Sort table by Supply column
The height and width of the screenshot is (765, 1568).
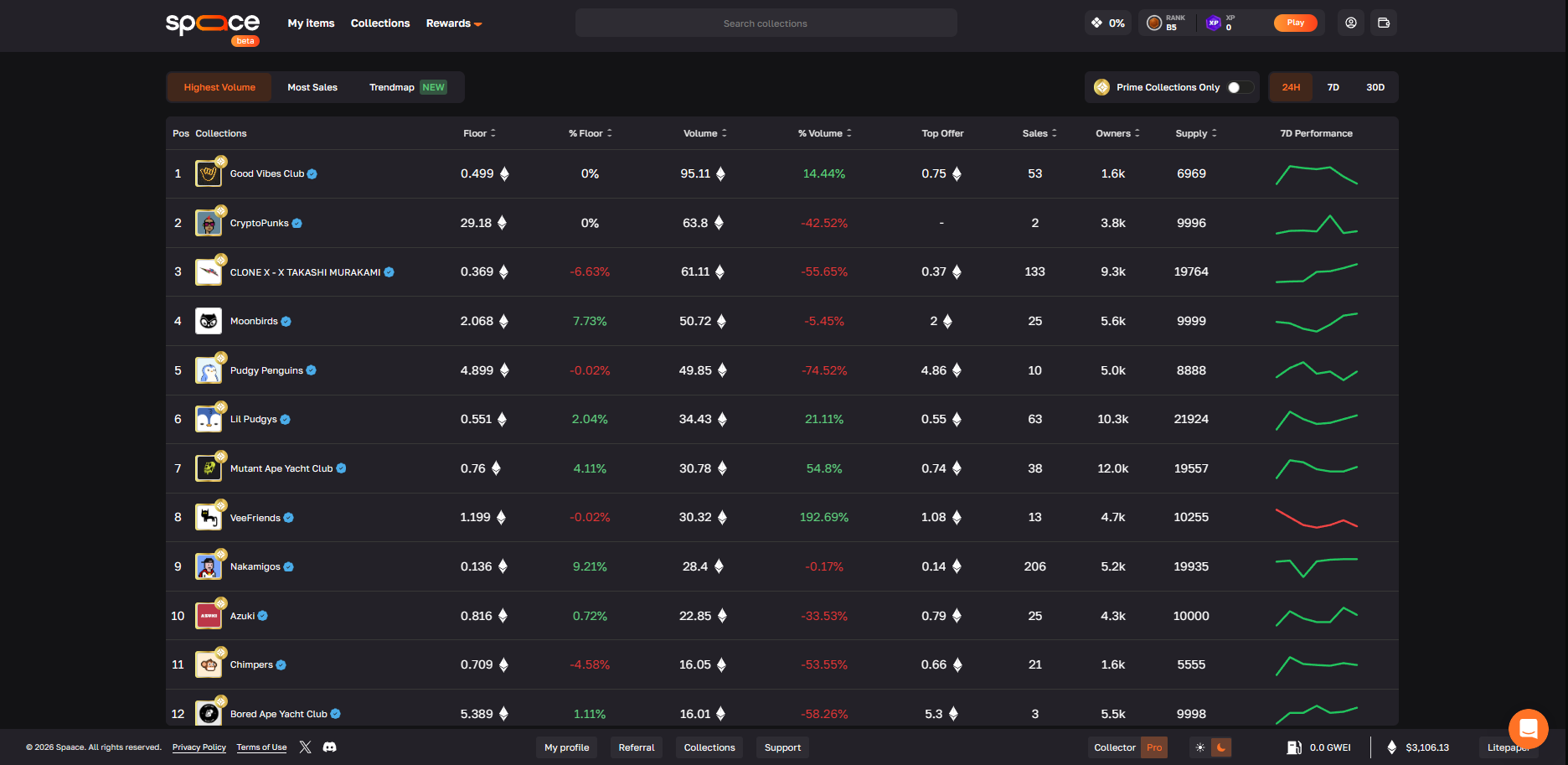1195,133
